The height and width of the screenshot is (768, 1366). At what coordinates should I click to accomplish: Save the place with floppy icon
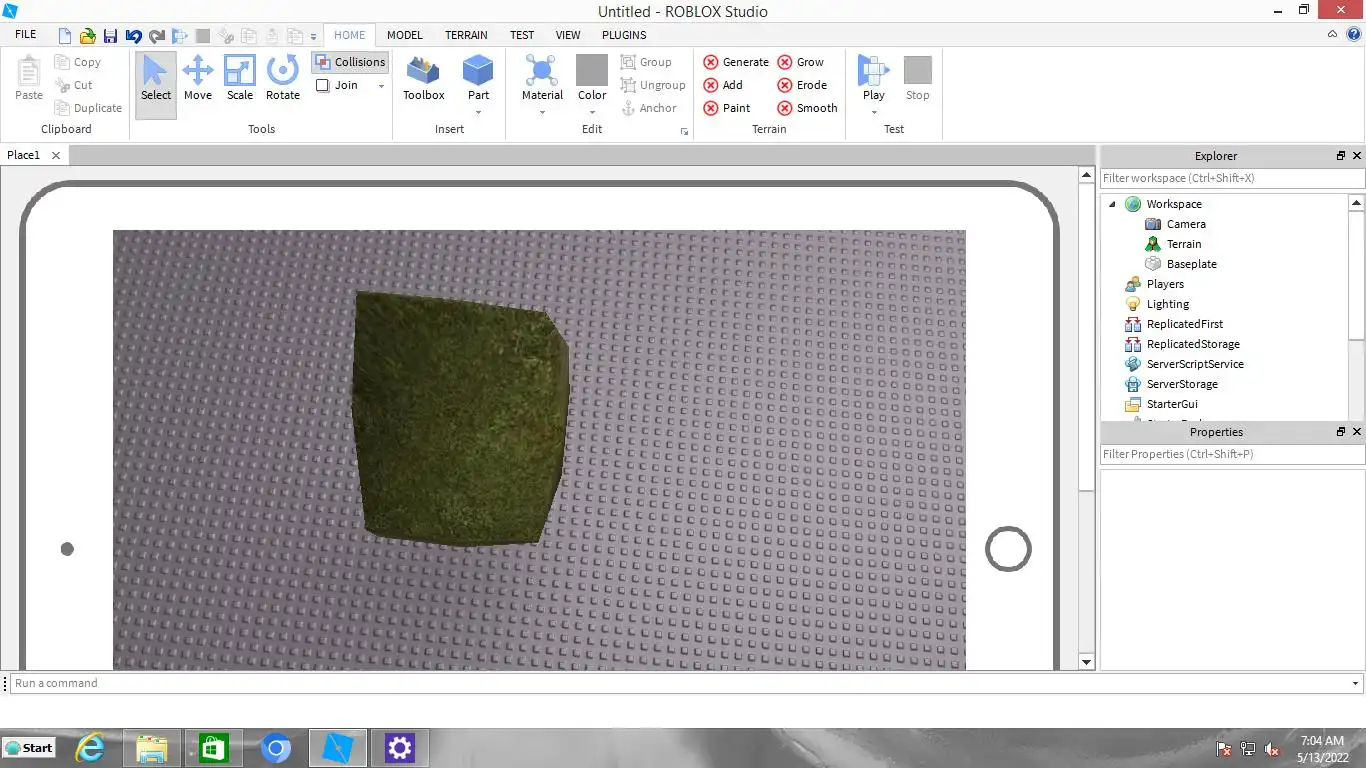coord(110,36)
